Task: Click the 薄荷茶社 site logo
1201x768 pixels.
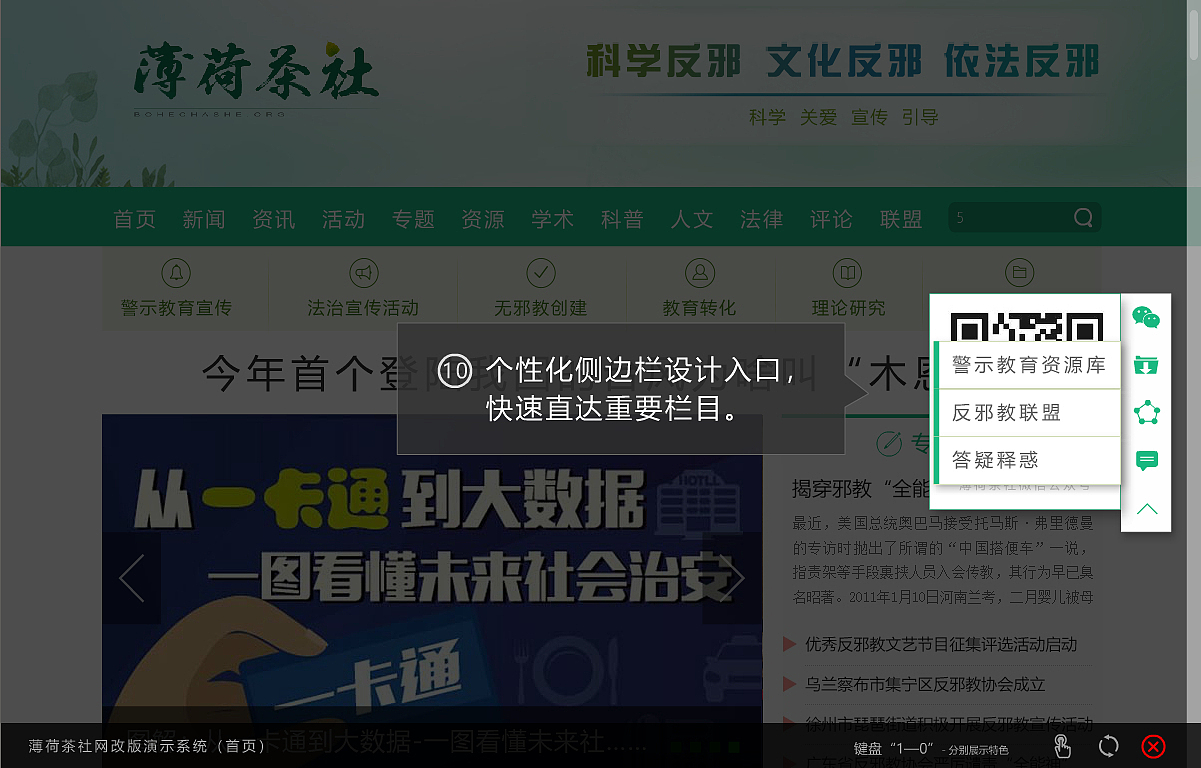Action: click(256, 80)
